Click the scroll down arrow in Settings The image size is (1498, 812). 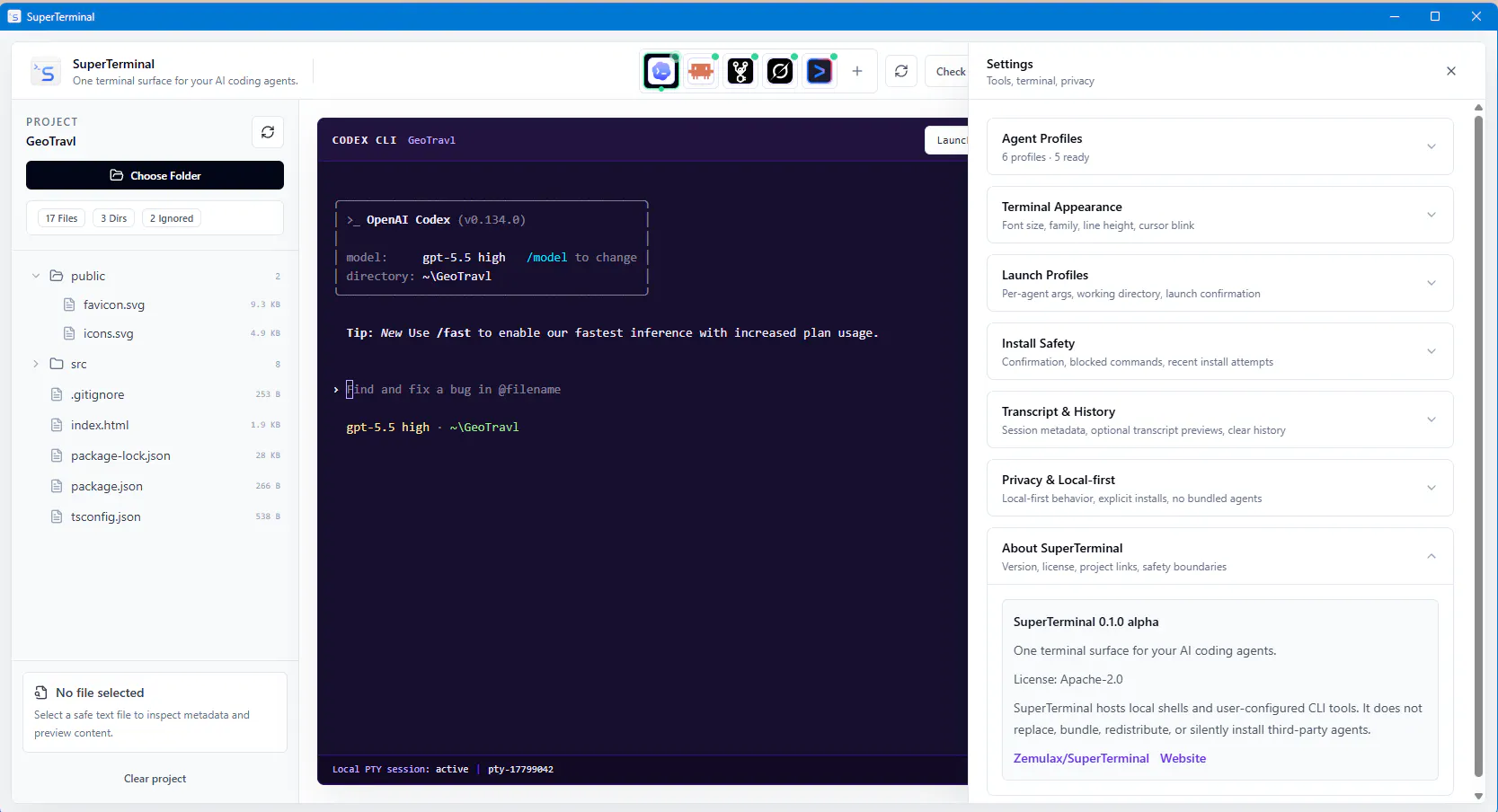pos(1478,797)
